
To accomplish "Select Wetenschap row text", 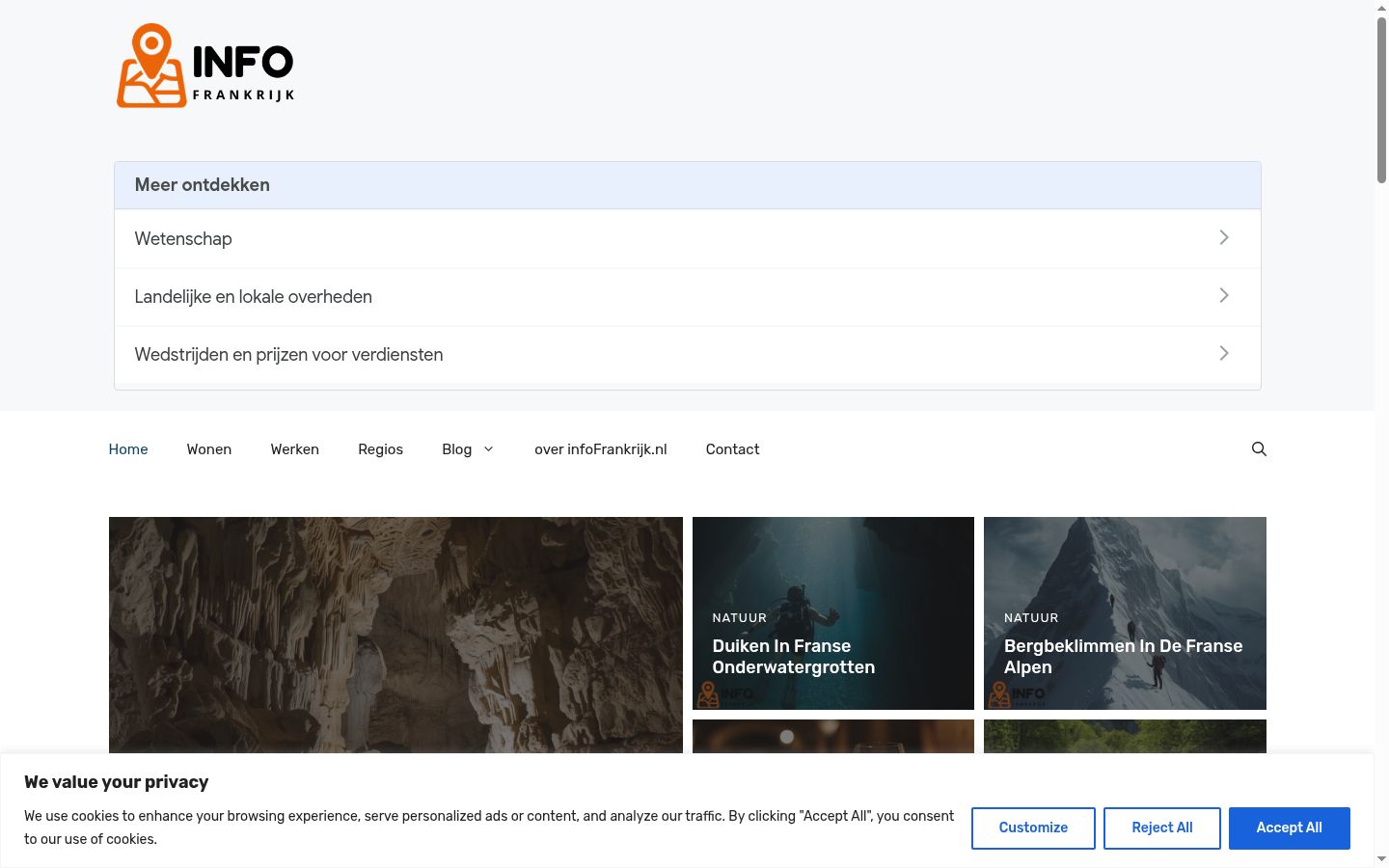I will (x=183, y=238).
